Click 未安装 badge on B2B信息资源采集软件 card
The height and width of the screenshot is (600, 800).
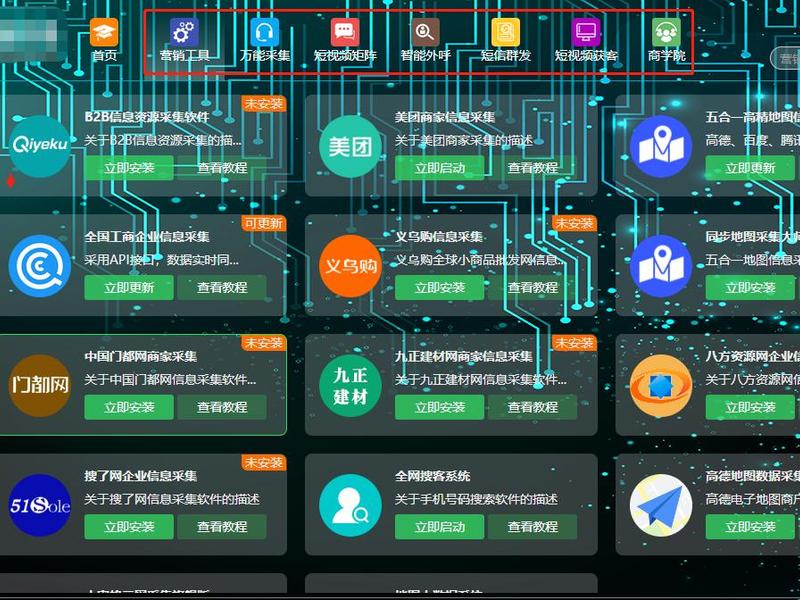tap(264, 104)
